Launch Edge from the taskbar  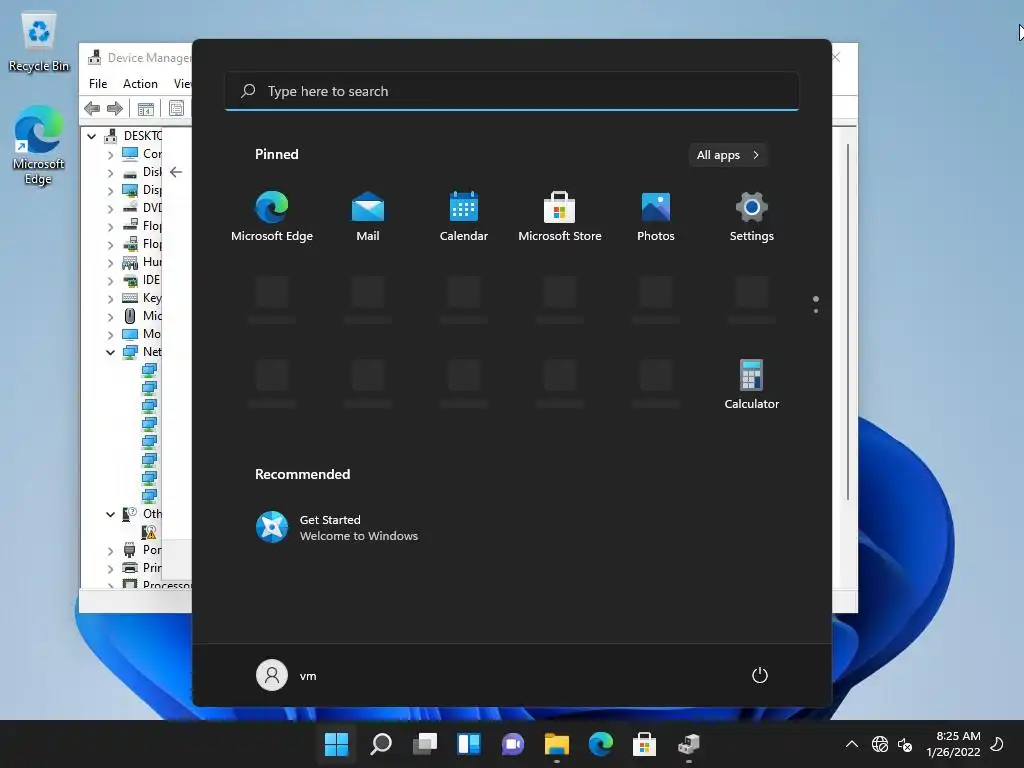tap(601, 744)
